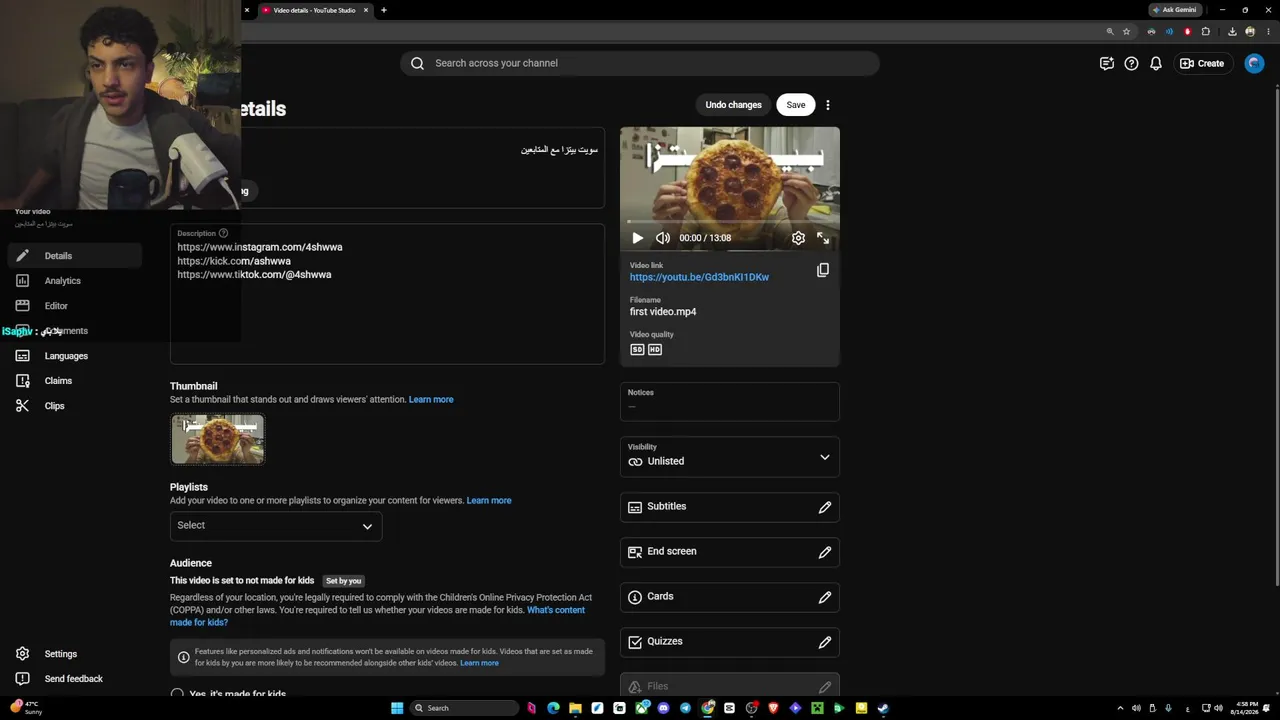
Task: Open Telegram from the taskbar
Action: [685, 708]
